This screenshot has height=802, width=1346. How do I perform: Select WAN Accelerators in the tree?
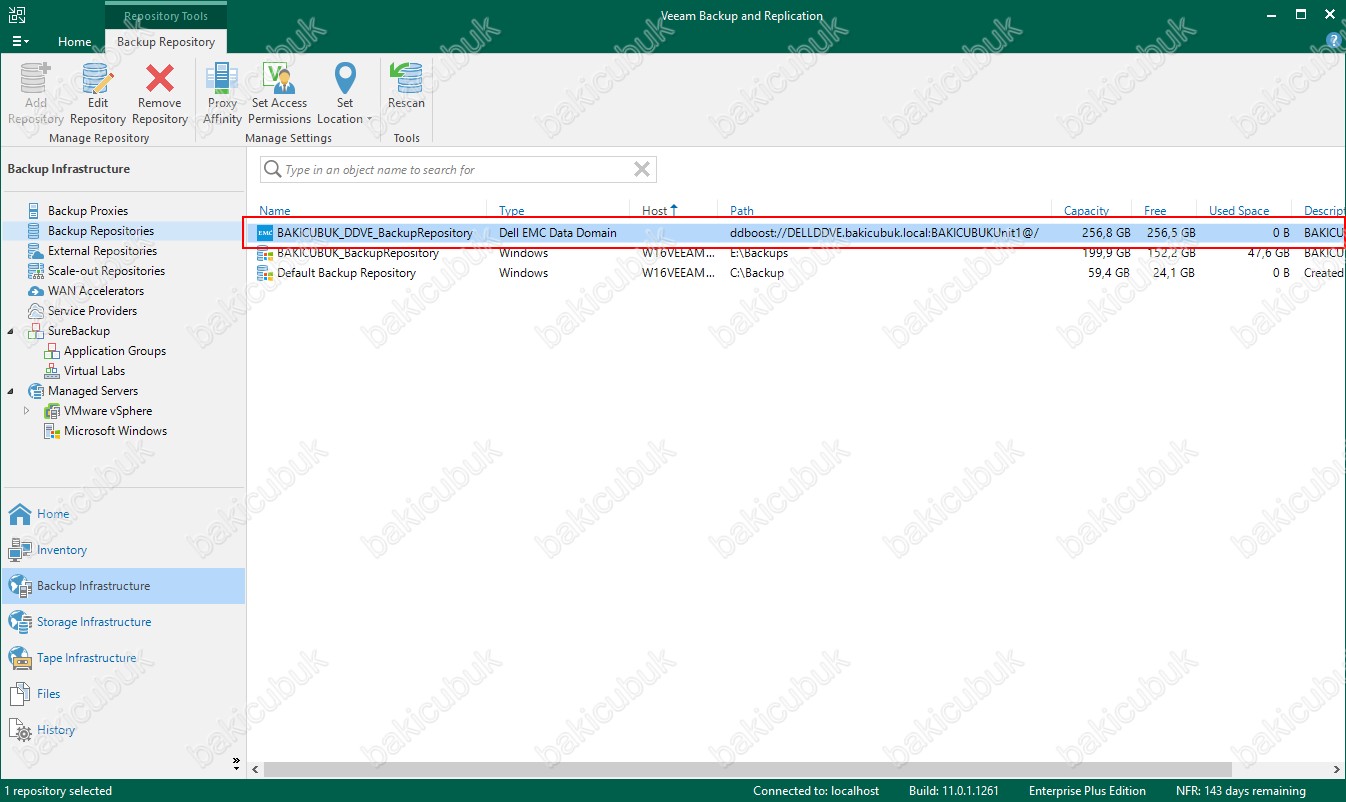point(96,291)
